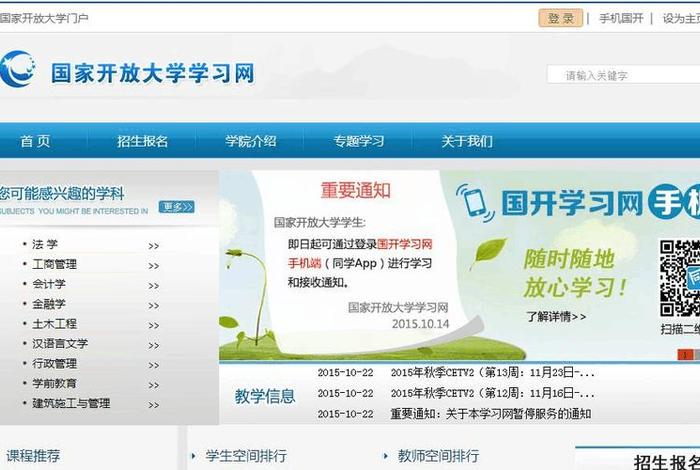
Task: Switch to the 学生空间排行 tab
Action: (x=246, y=456)
